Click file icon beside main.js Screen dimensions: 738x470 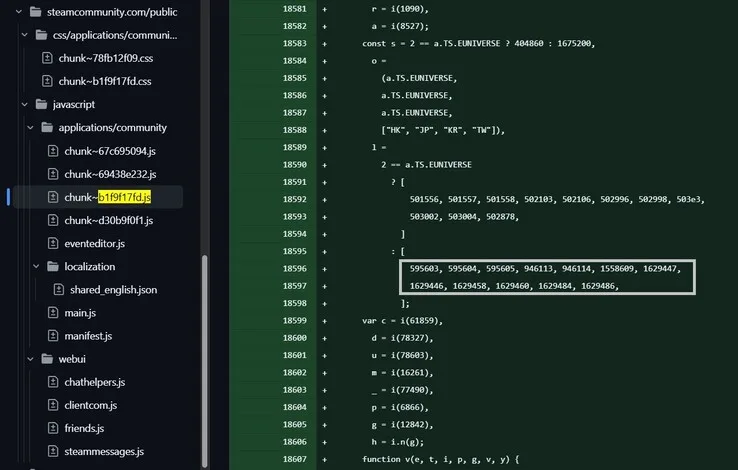[x=53, y=312]
